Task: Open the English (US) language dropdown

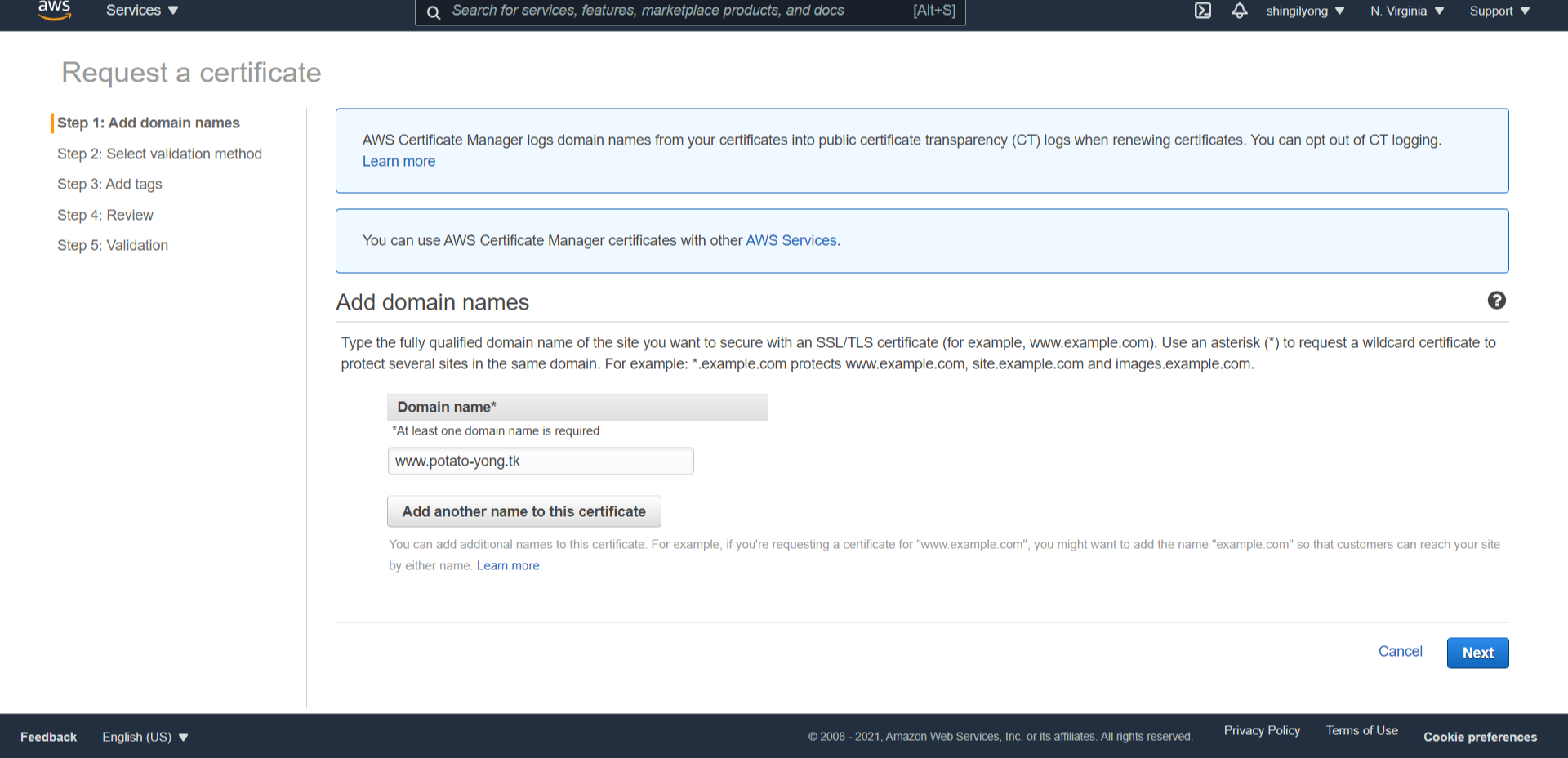Action: tap(145, 737)
